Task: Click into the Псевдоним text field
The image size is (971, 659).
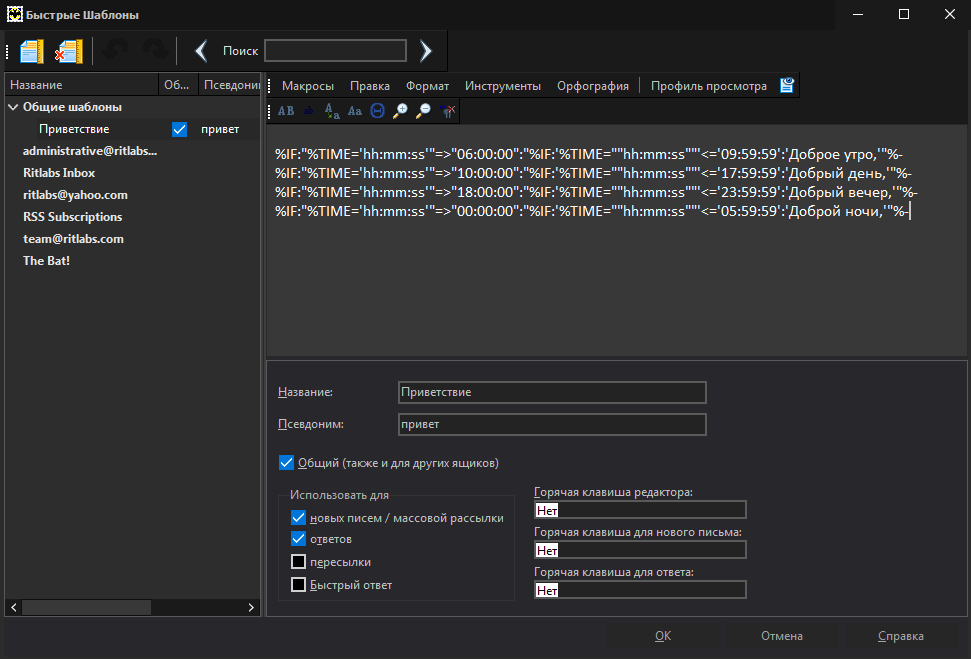Action: click(x=552, y=424)
